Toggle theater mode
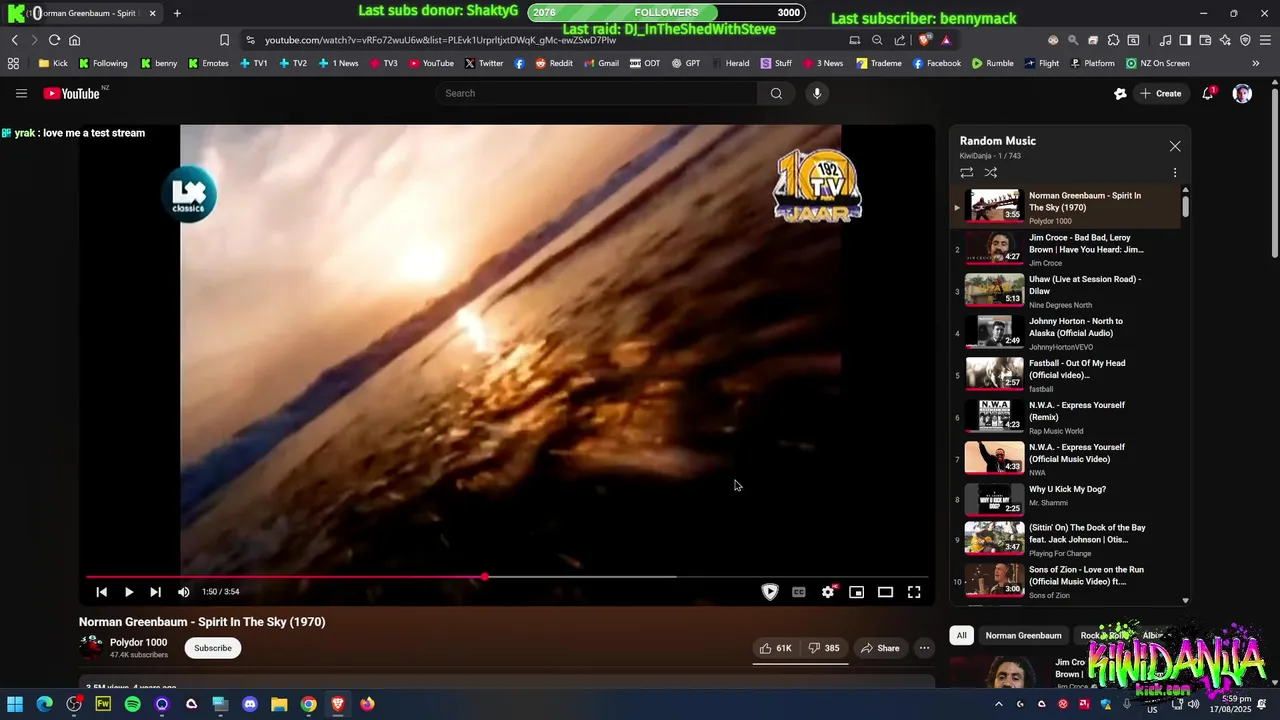Screen dimensions: 1280x720 [885, 592]
